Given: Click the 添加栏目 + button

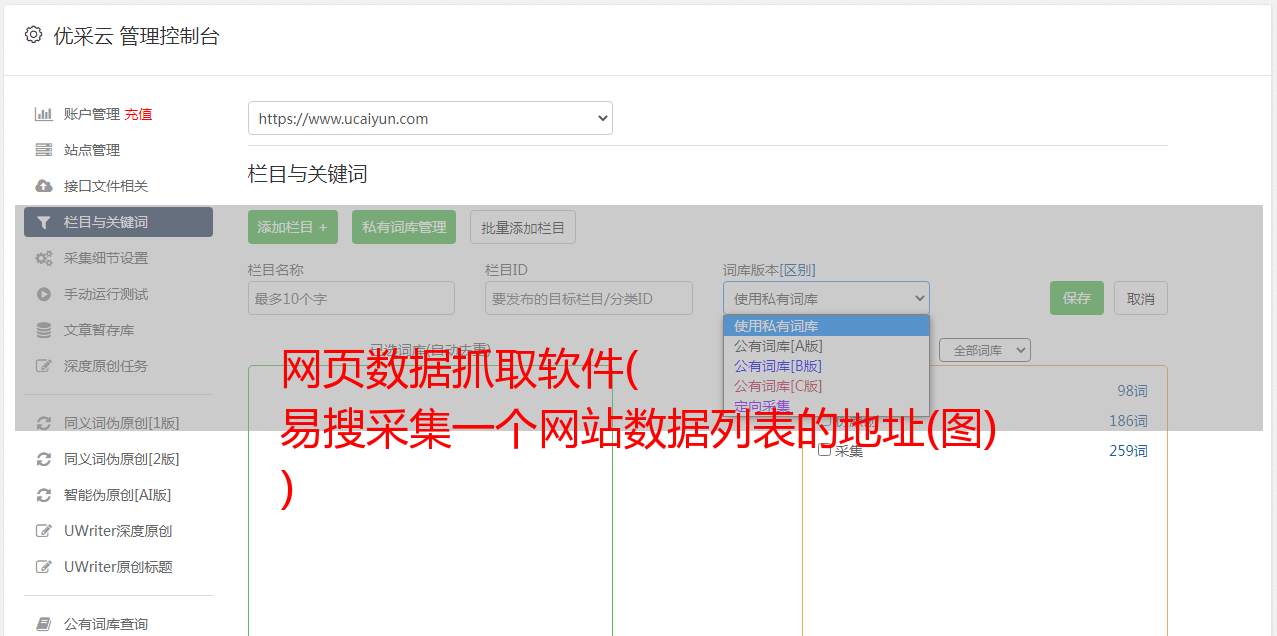Looking at the screenshot, I should point(293,227).
